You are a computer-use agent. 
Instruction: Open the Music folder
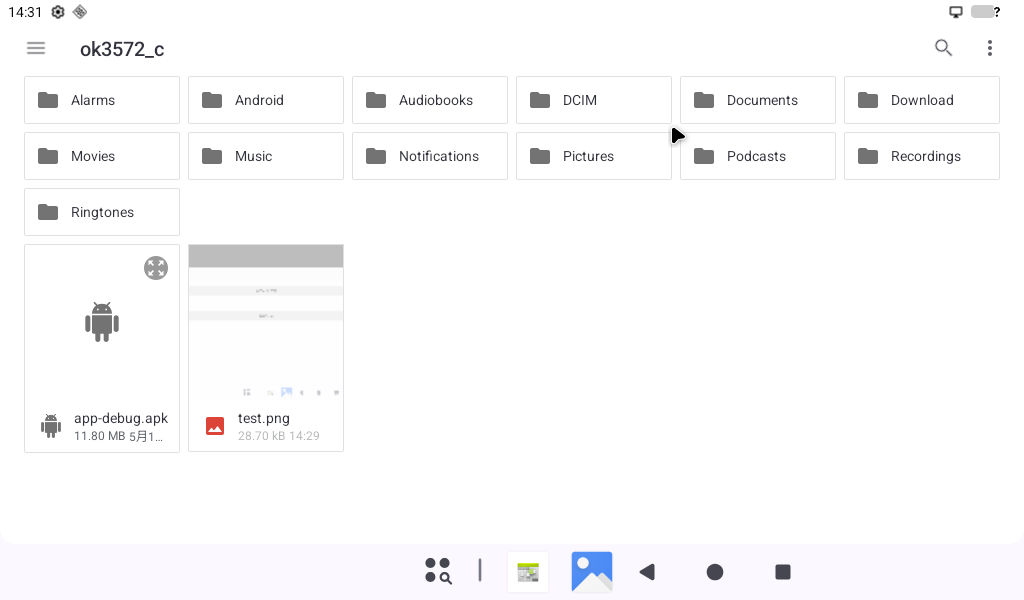[266, 156]
